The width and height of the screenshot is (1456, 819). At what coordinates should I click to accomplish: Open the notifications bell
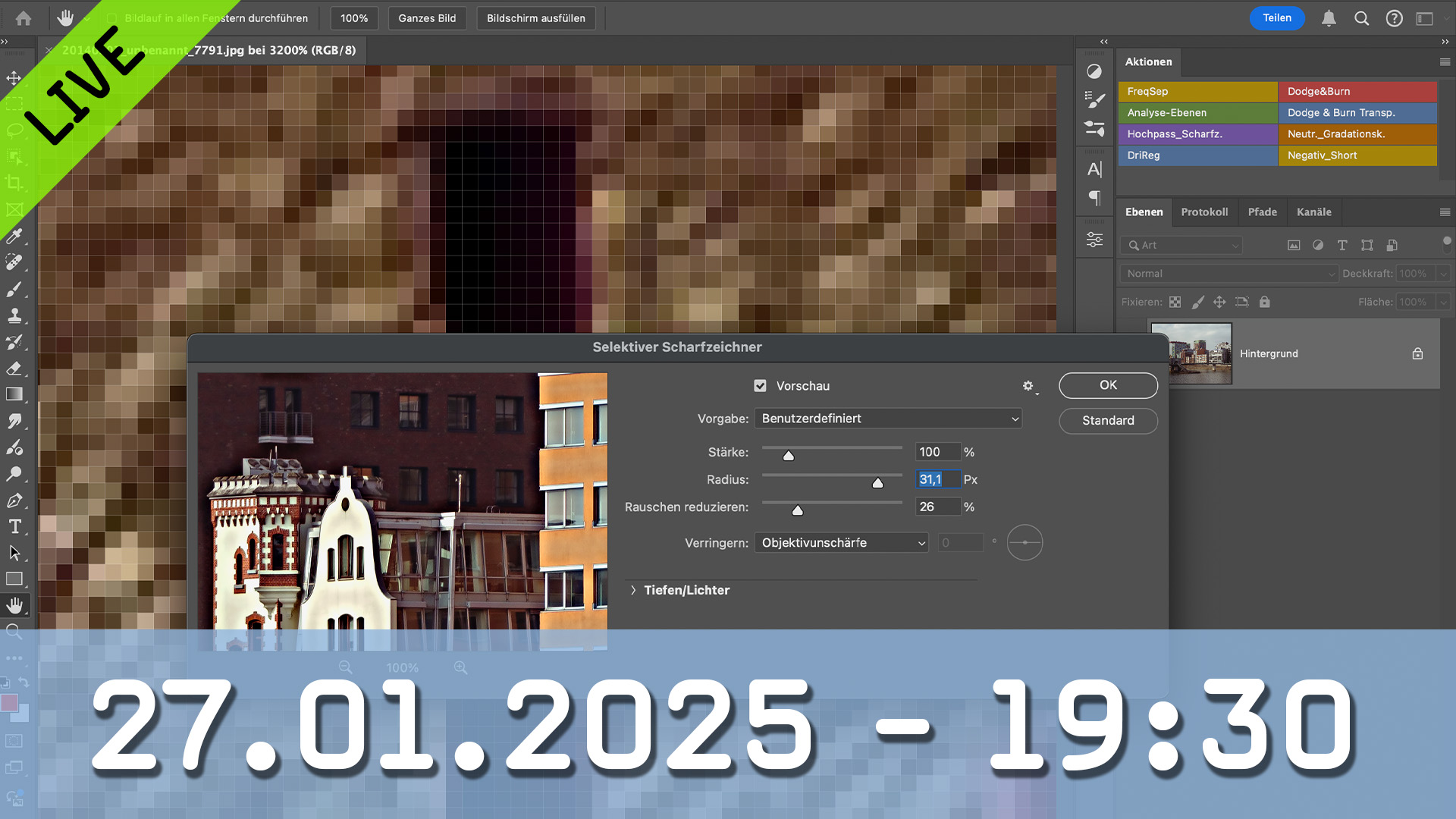click(x=1329, y=18)
